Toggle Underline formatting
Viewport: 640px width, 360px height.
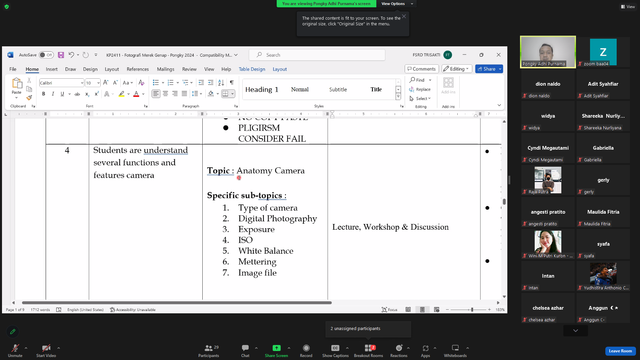tap(62, 94)
